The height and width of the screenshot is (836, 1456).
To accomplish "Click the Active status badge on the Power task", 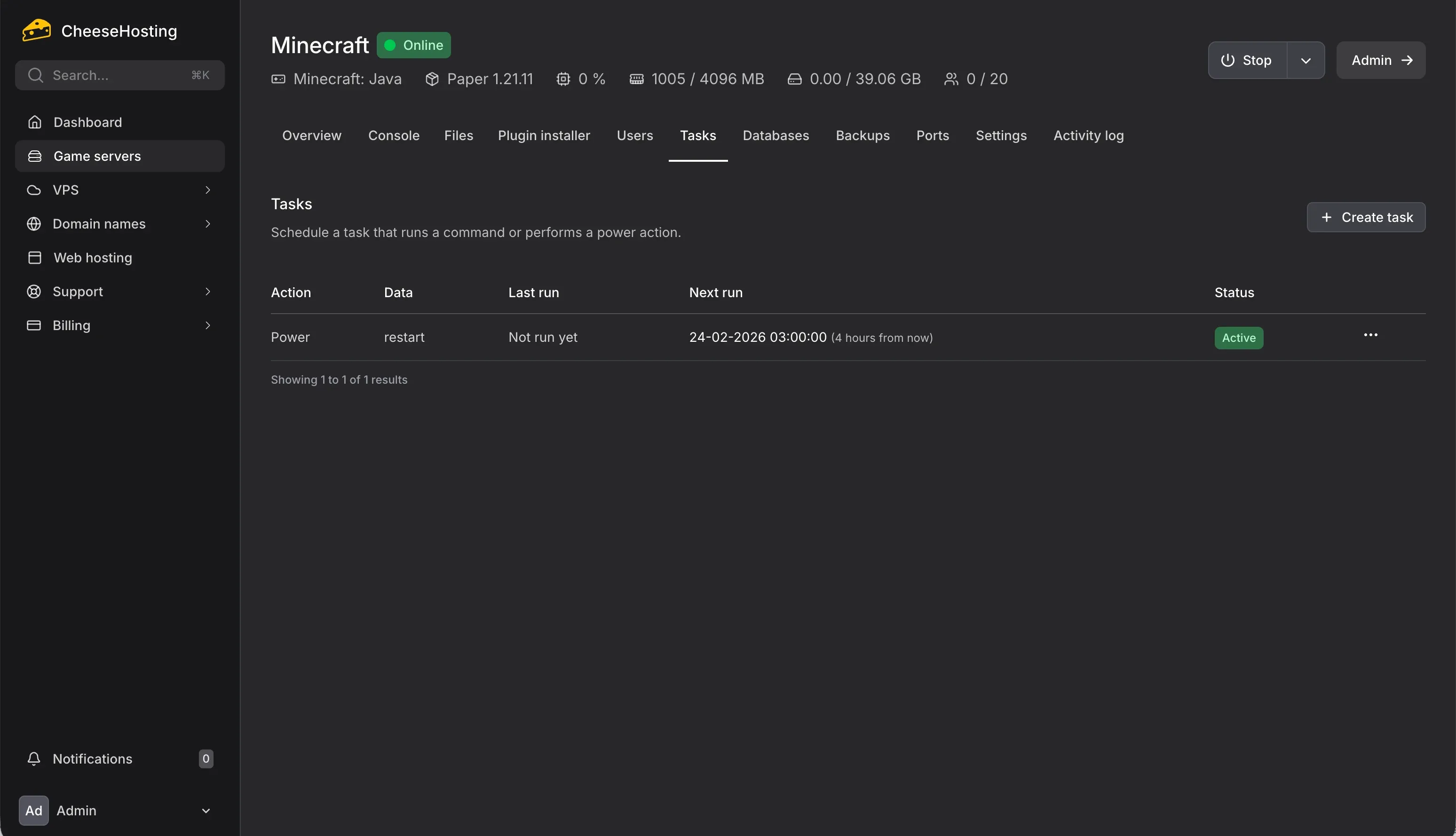I will [x=1238, y=338].
